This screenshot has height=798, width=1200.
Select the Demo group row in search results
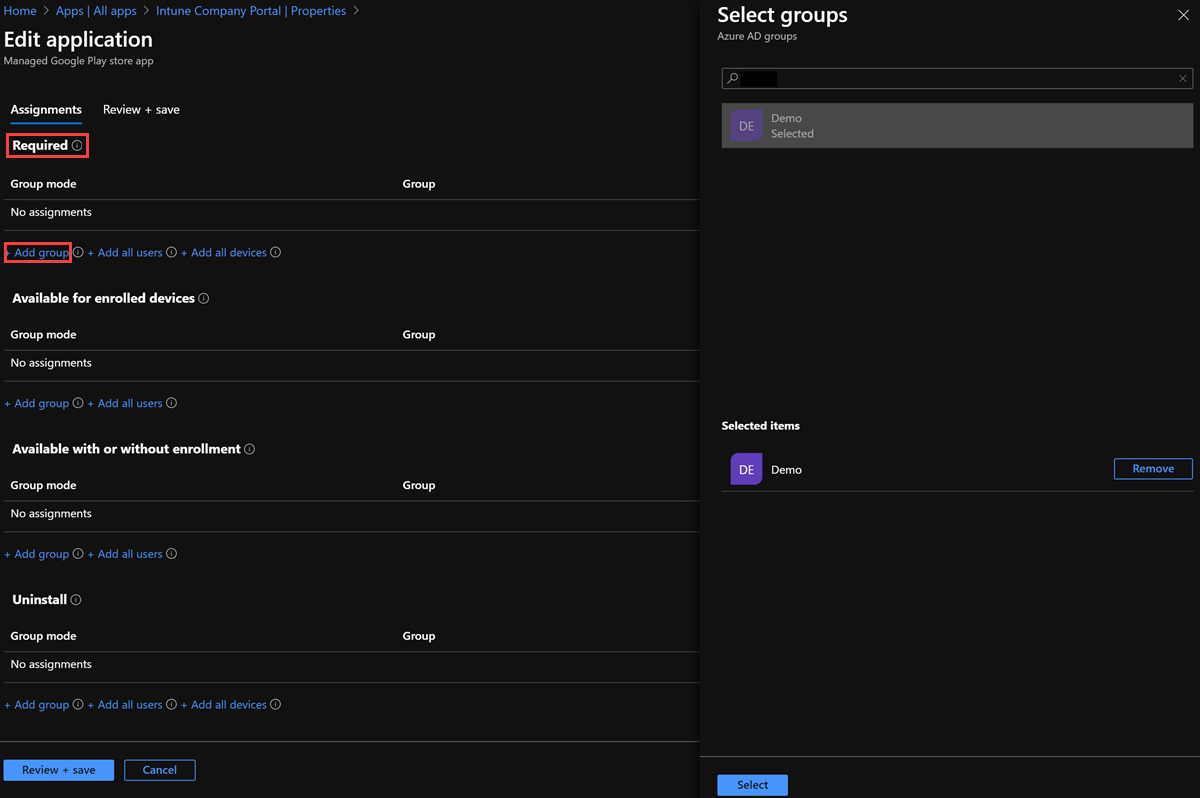(x=957, y=126)
